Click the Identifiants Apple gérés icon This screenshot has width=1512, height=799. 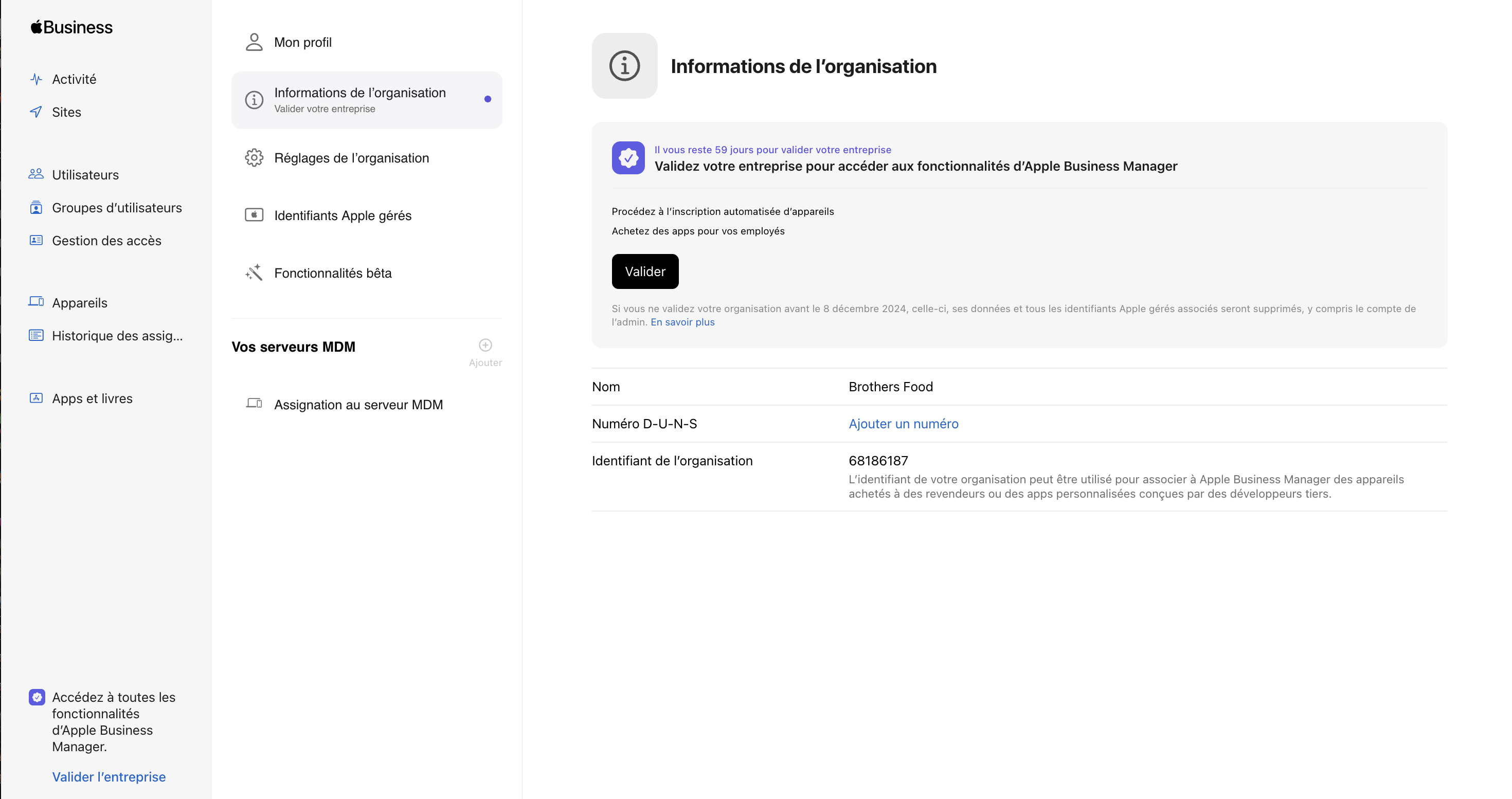pyautogui.click(x=254, y=215)
